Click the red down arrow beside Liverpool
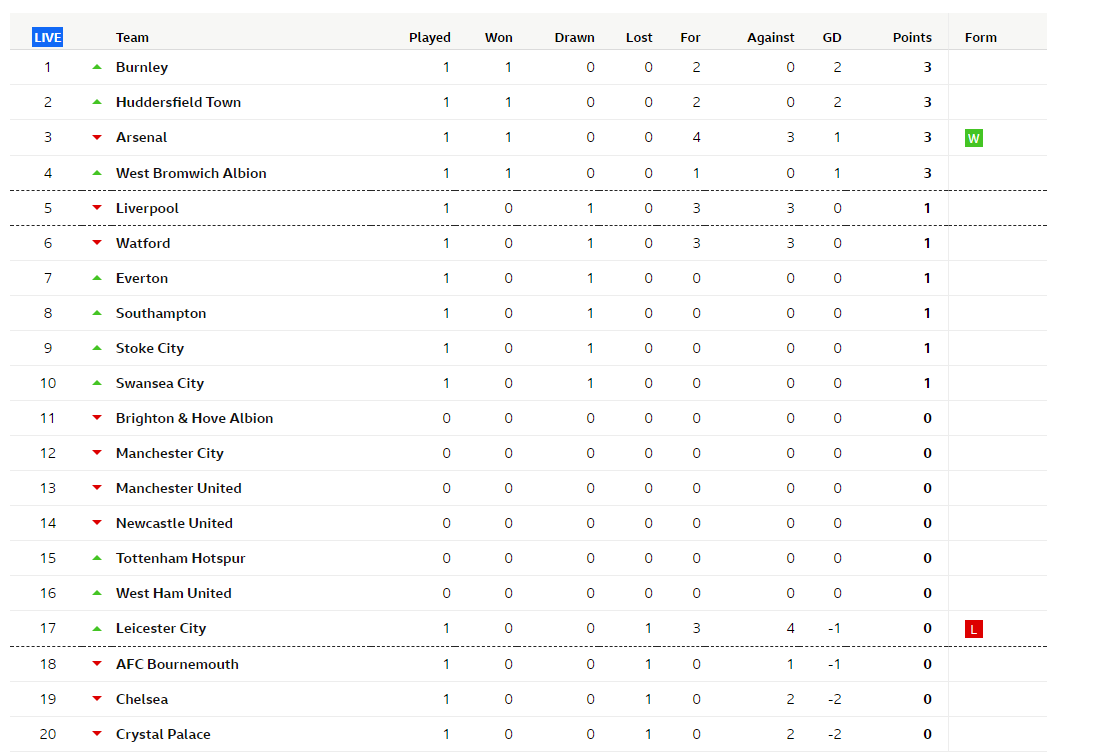The image size is (1101, 756). click(x=97, y=208)
